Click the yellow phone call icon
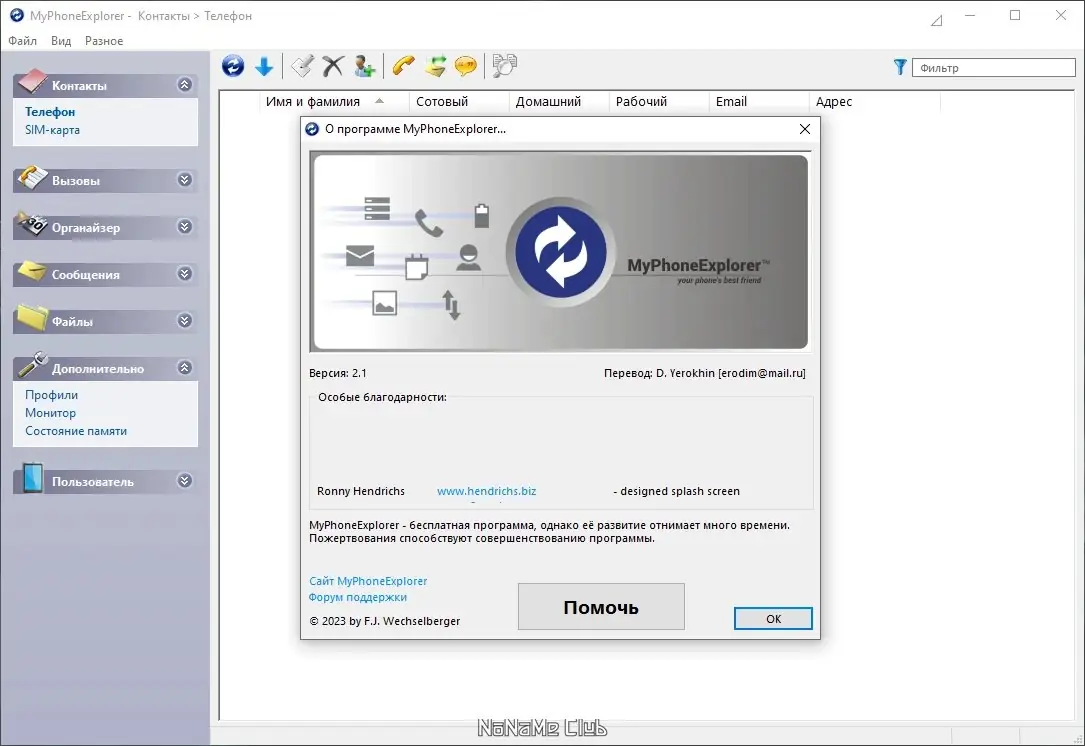 coord(403,66)
